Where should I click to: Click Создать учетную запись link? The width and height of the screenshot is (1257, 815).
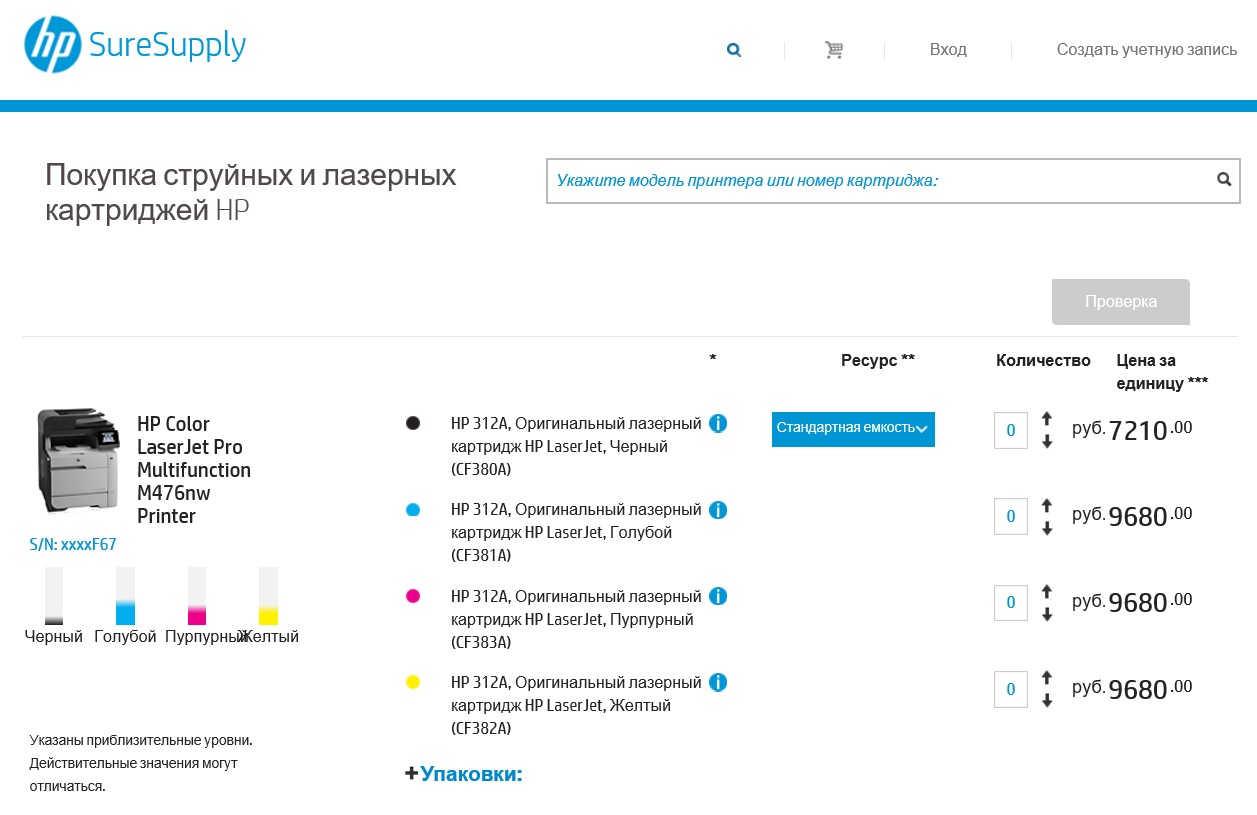click(1147, 50)
